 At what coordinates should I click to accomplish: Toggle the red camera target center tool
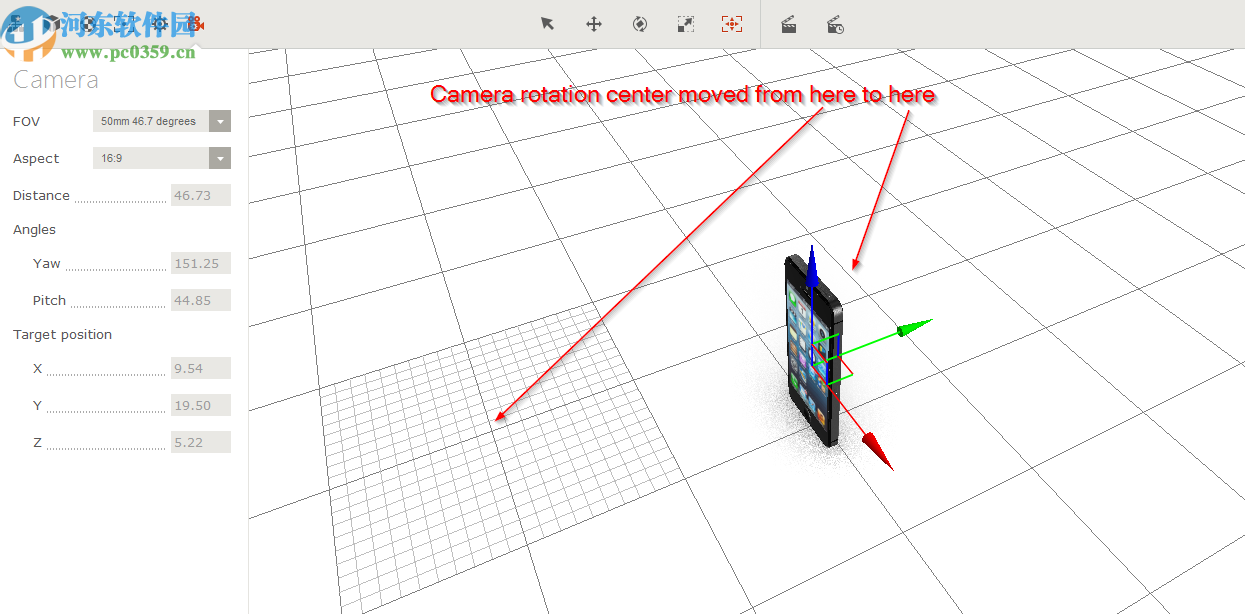point(731,24)
